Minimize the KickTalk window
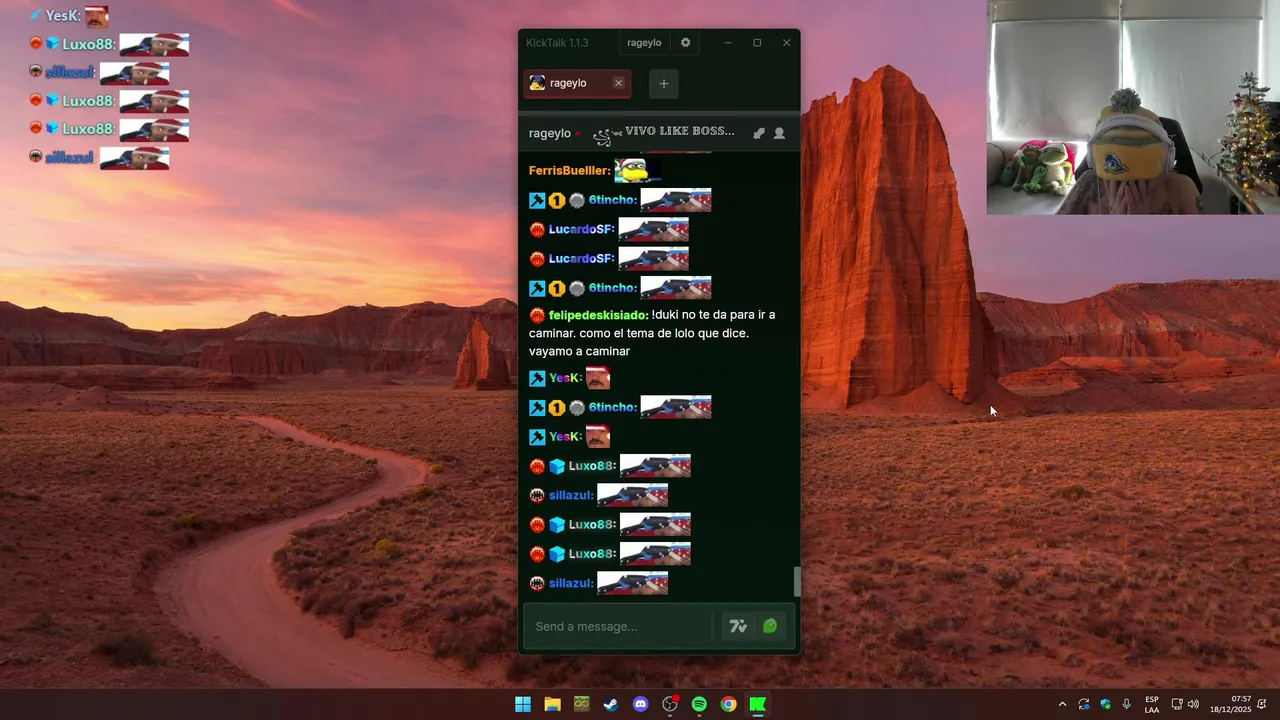 point(728,43)
